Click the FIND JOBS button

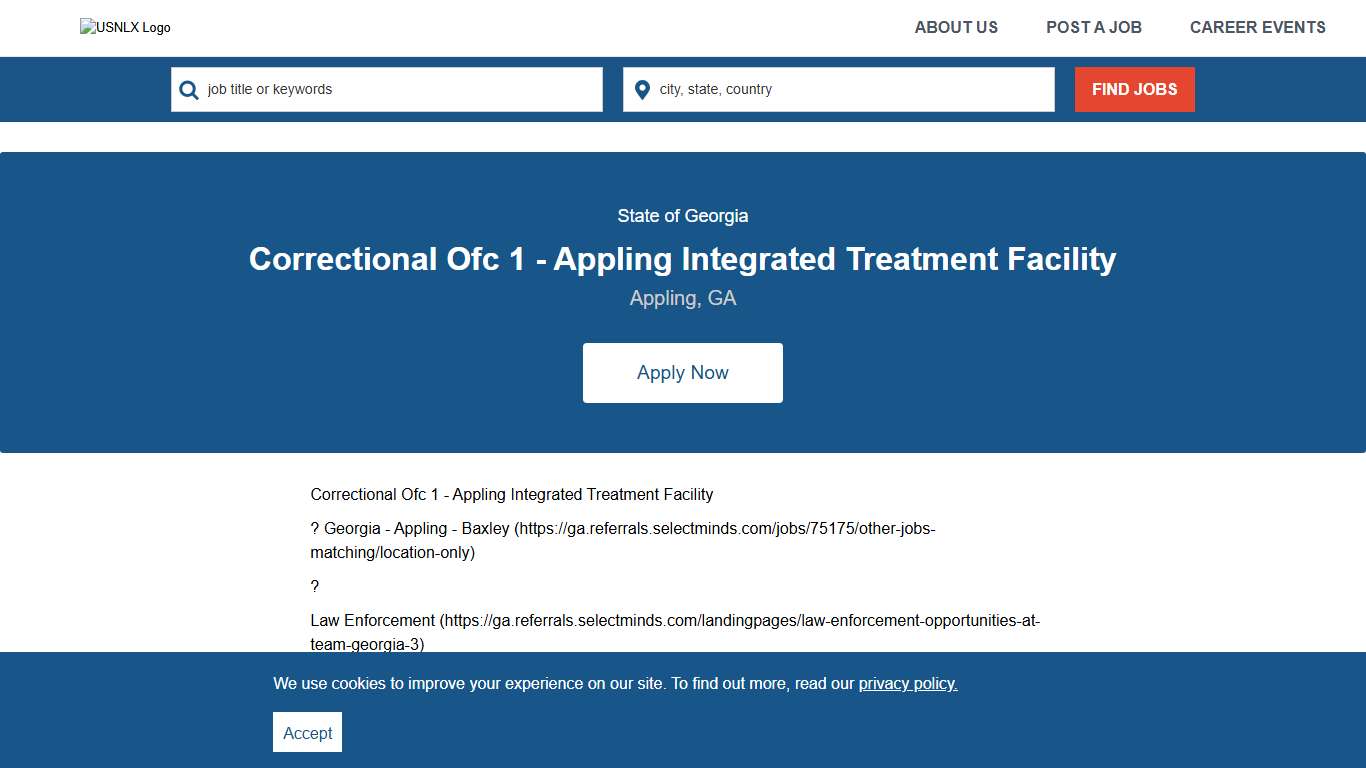click(x=1134, y=89)
